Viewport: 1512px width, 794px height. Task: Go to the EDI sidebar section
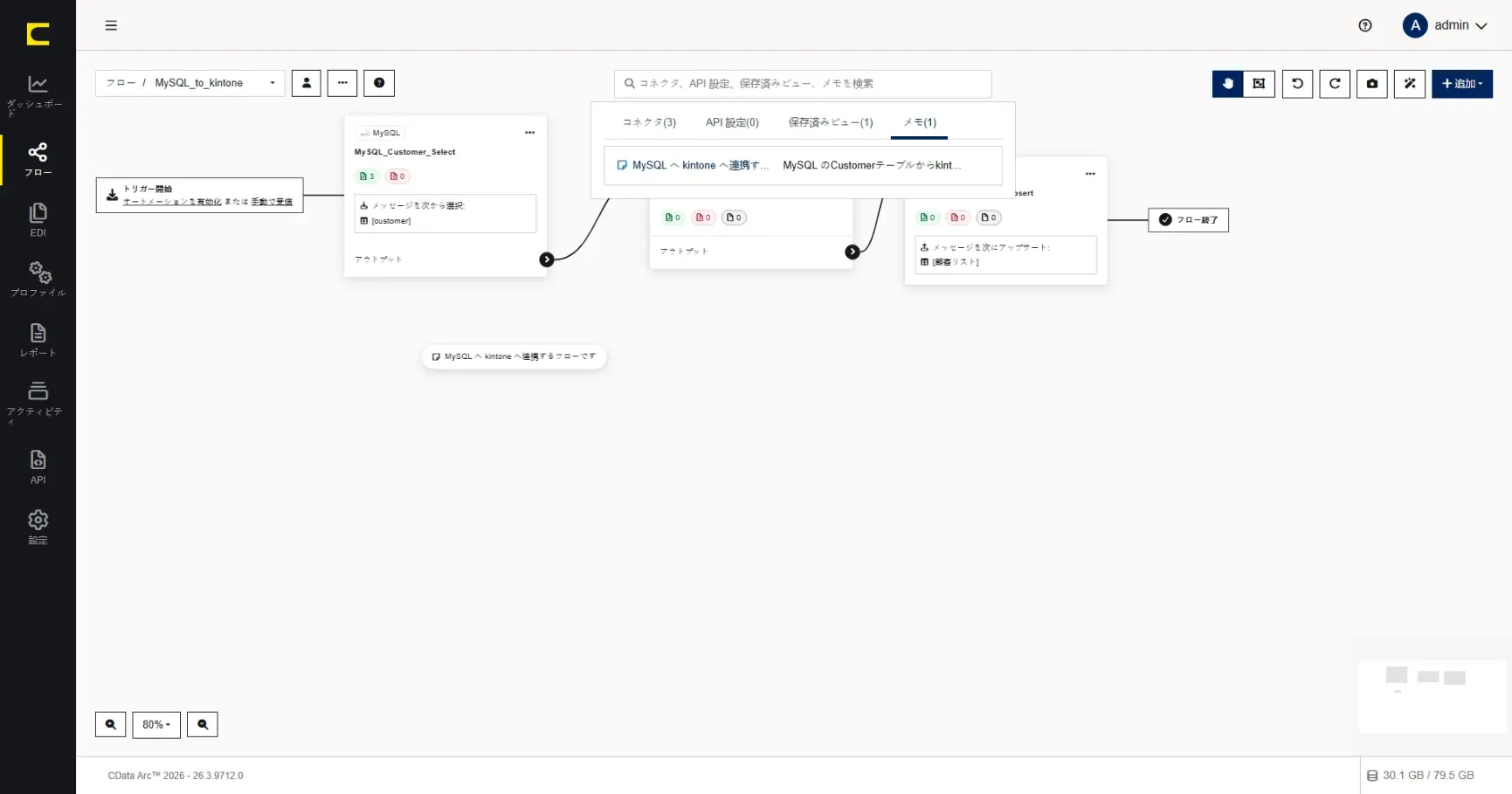click(38, 220)
